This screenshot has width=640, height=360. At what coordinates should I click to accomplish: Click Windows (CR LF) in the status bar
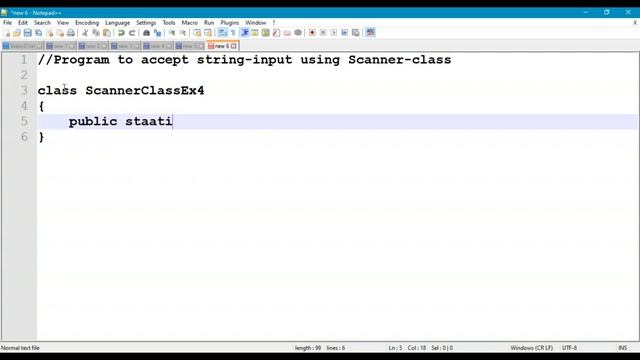(531, 348)
